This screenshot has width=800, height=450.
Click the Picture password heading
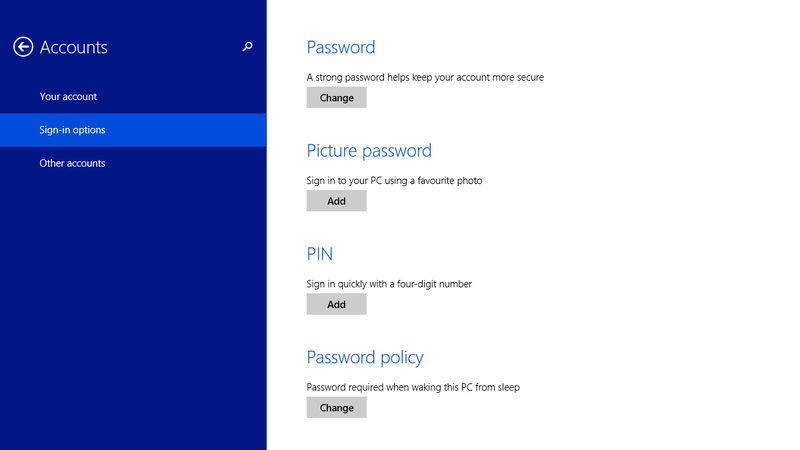point(369,151)
